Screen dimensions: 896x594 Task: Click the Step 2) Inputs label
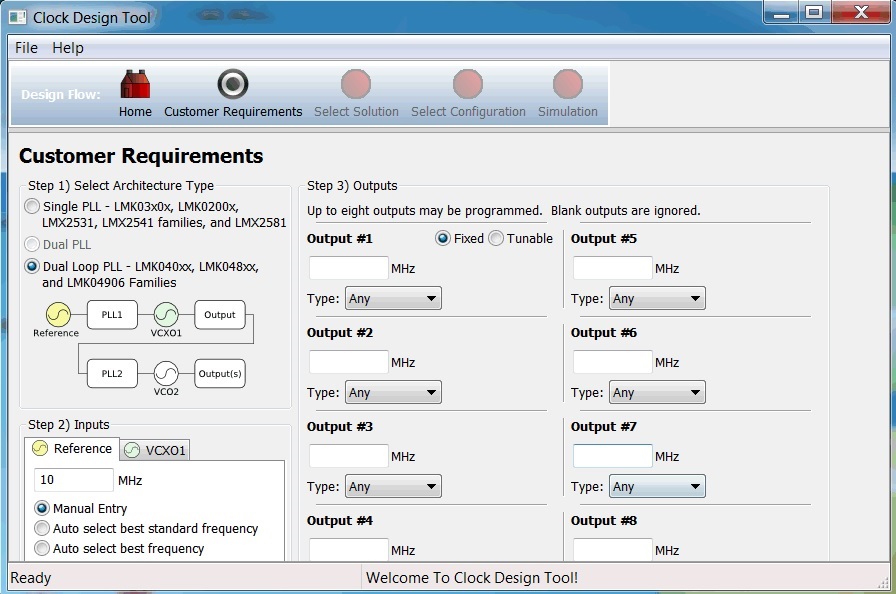tap(69, 424)
